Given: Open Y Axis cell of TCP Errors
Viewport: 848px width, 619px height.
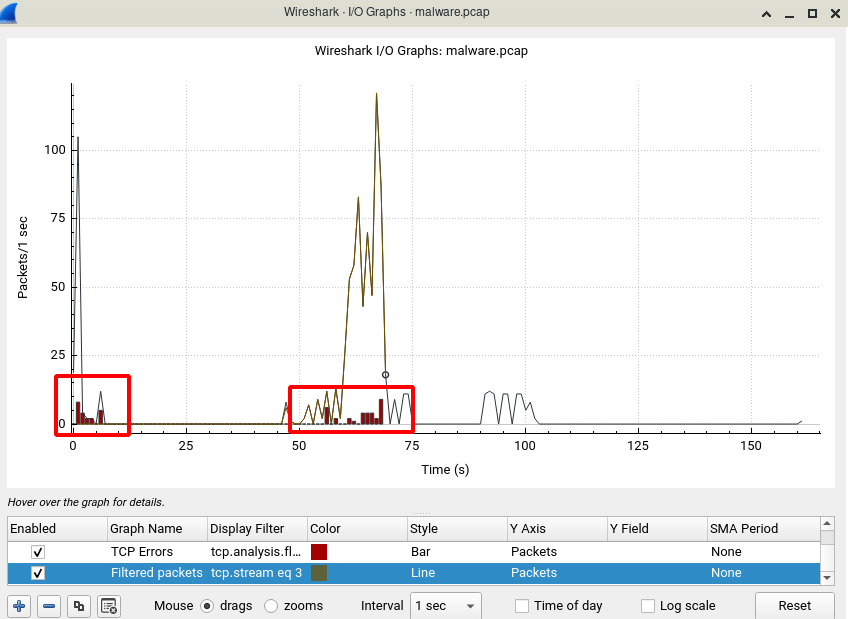Looking at the screenshot, I should click(x=558, y=552).
